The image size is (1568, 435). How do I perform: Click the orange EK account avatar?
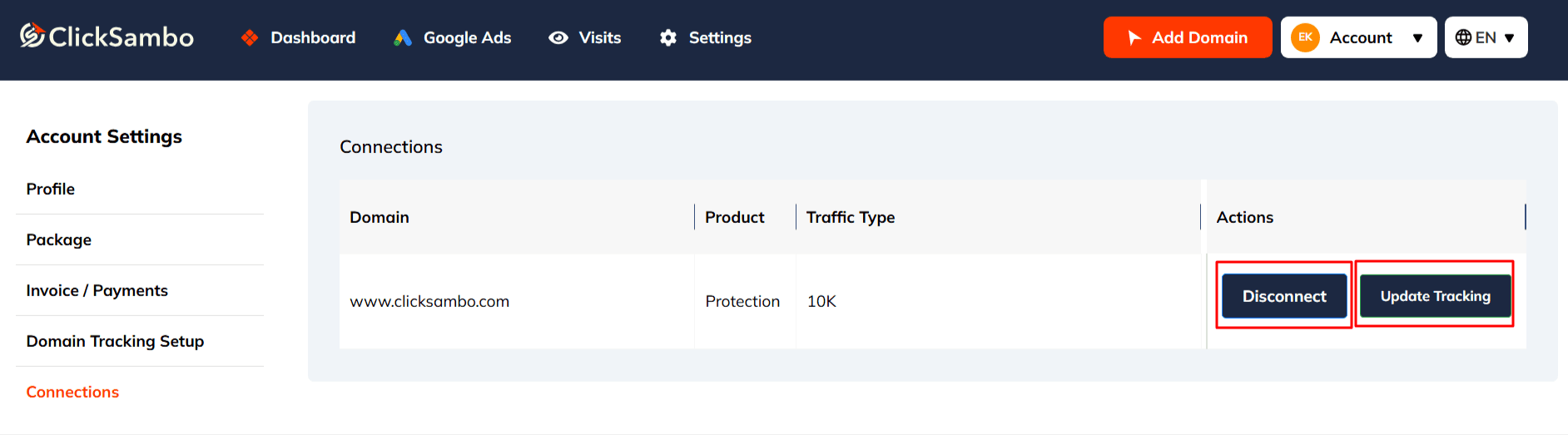click(x=1305, y=37)
